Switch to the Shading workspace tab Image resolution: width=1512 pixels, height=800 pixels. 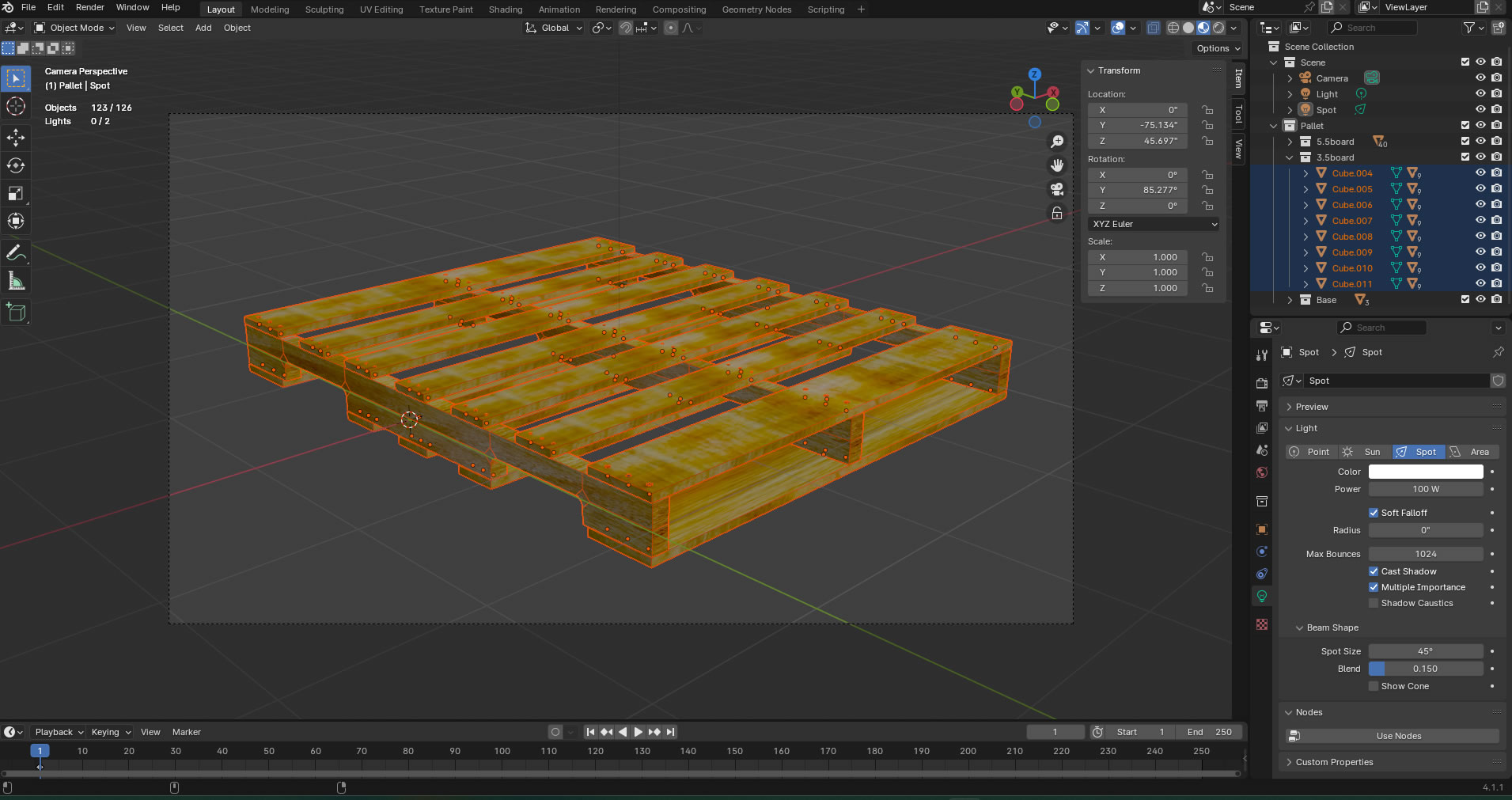(505, 9)
